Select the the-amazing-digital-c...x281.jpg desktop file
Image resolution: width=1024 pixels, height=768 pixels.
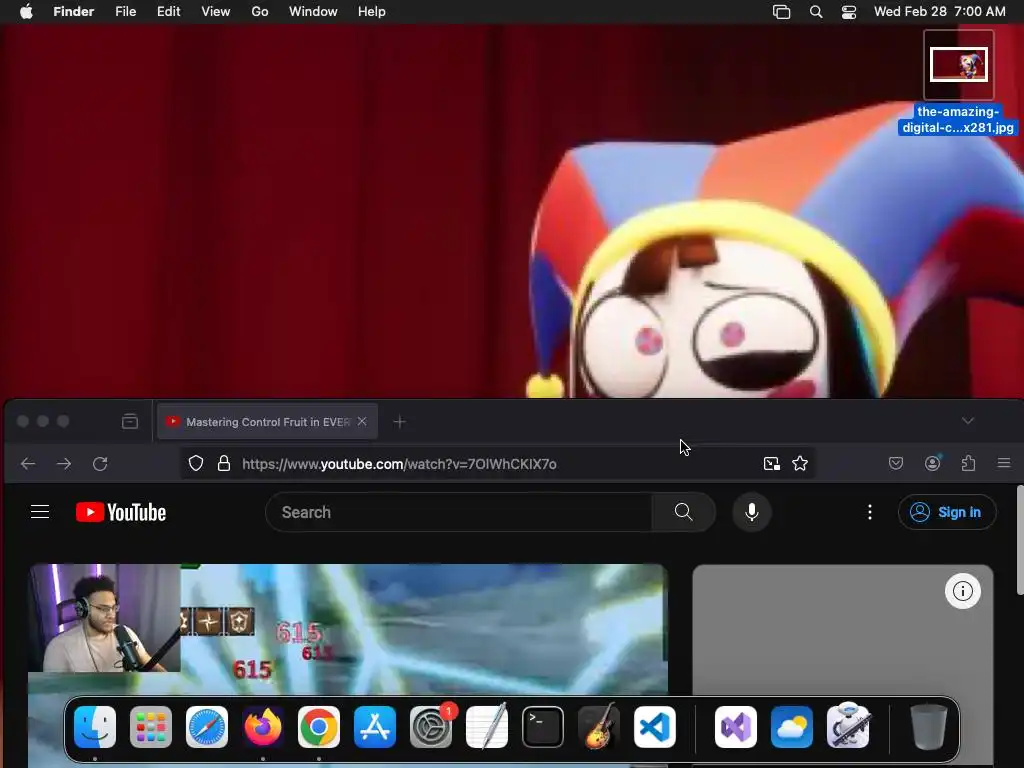958,82
